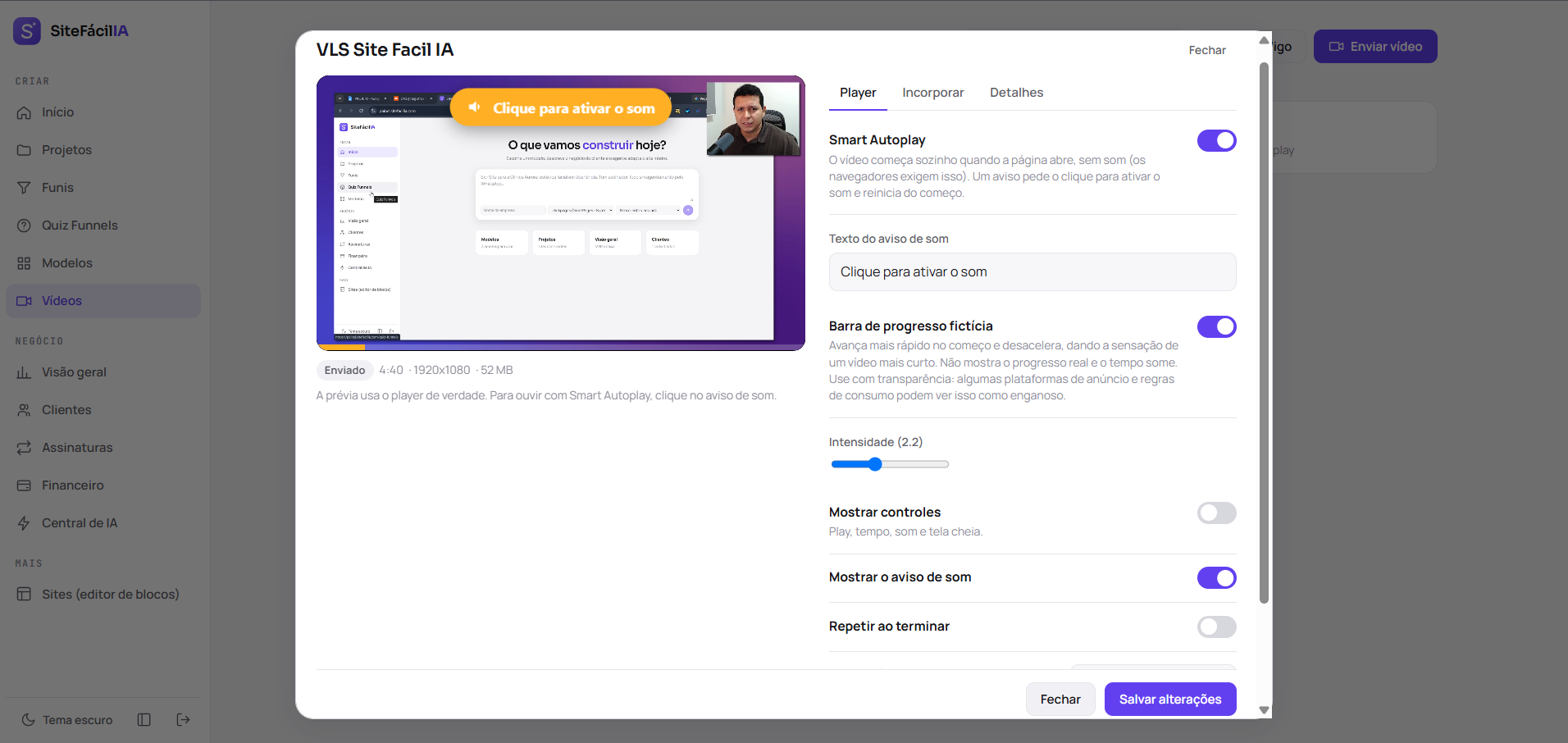This screenshot has width=1568, height=743.
Task: Click the modal vertical scrollbar
Action: pos(1264,332)
